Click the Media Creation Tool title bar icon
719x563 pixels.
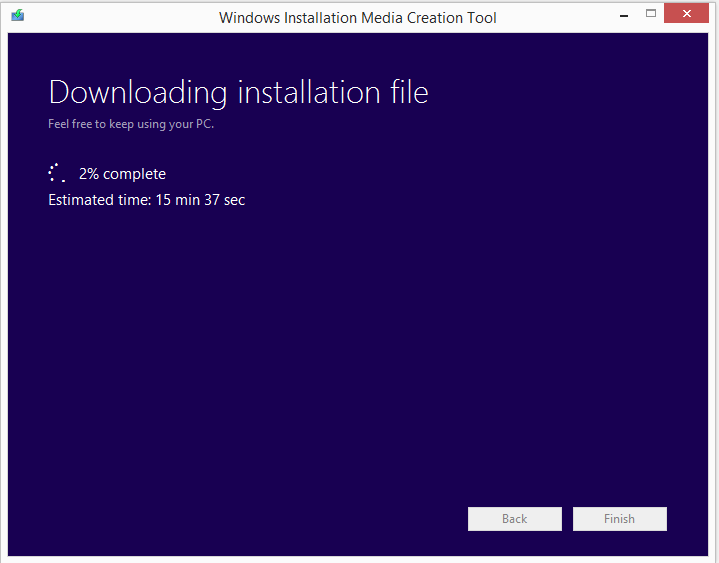[18, 15]
